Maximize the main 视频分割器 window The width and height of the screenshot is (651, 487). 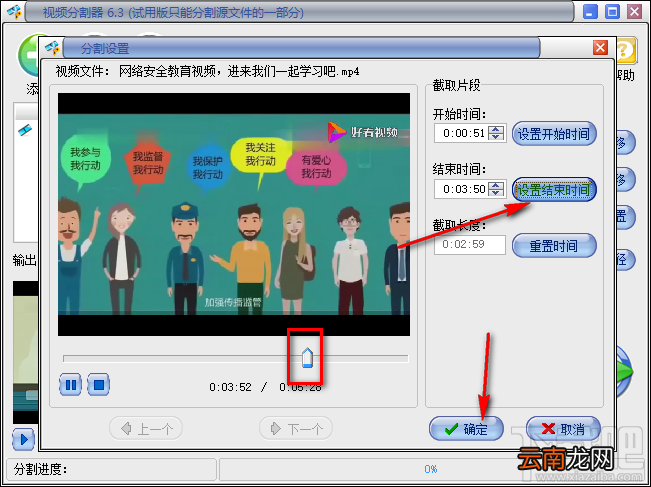[612, 11]
